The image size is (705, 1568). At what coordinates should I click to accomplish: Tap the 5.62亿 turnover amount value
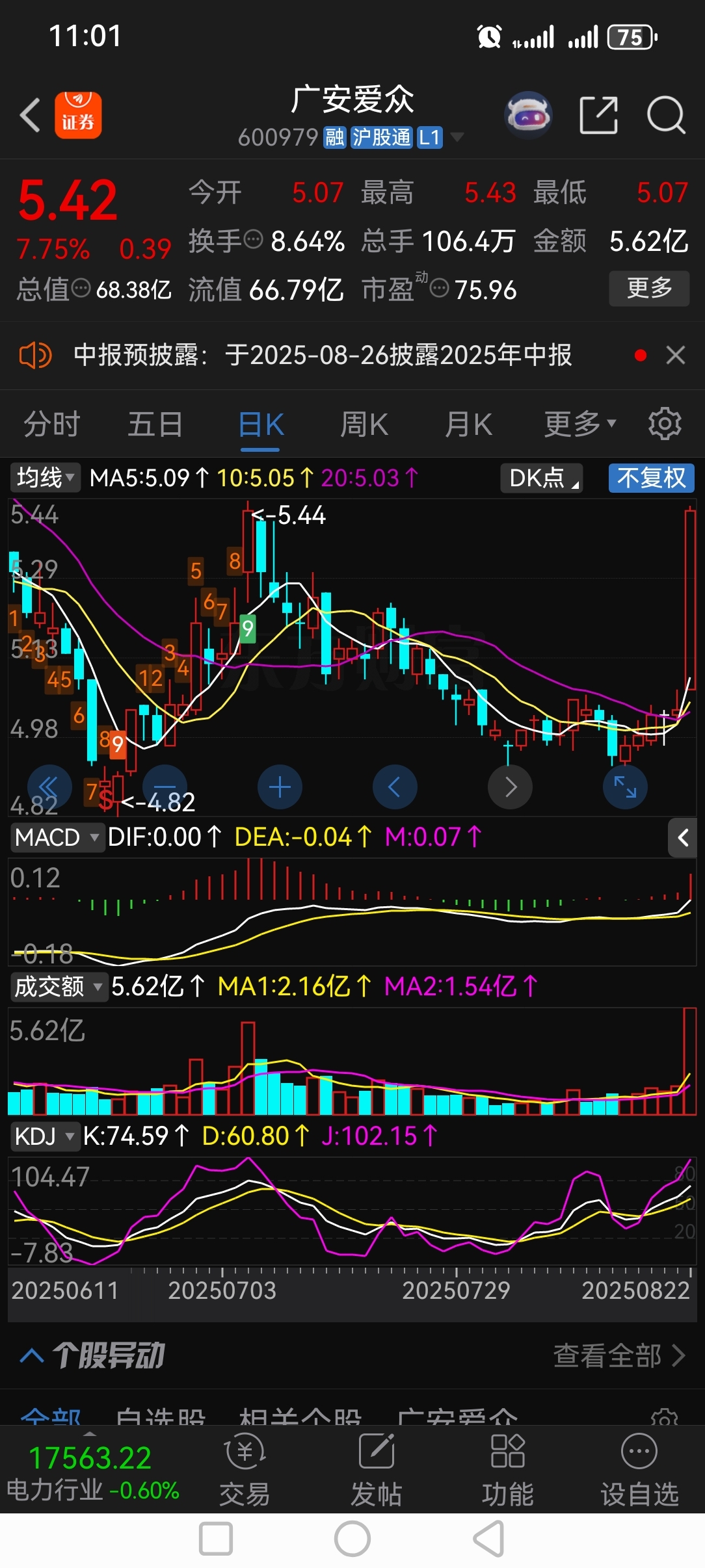click(x=648, y=241)
